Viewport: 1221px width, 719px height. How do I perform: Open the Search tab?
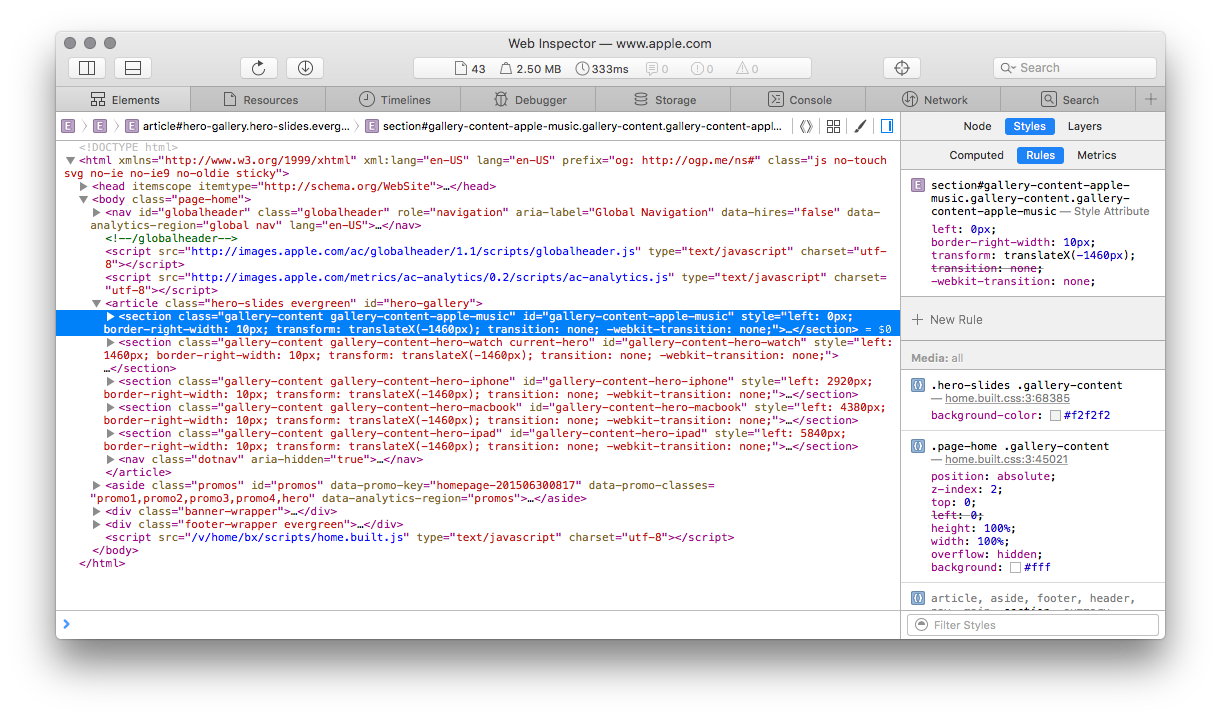click(x=1069, y=99)
